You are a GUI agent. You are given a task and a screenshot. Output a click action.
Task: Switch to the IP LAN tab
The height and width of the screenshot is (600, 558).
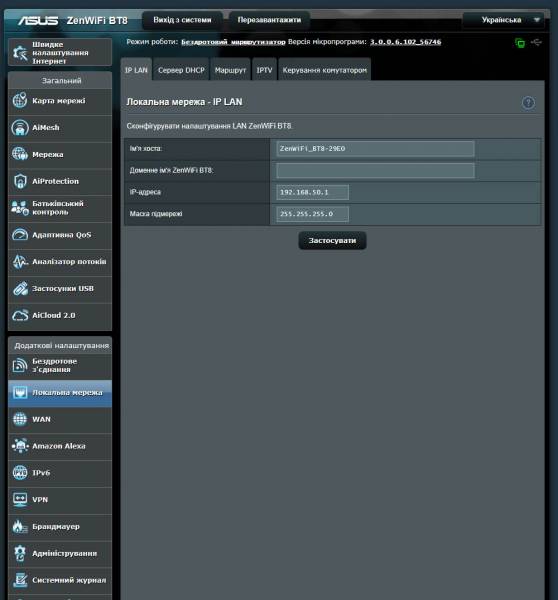coord(136,70)
